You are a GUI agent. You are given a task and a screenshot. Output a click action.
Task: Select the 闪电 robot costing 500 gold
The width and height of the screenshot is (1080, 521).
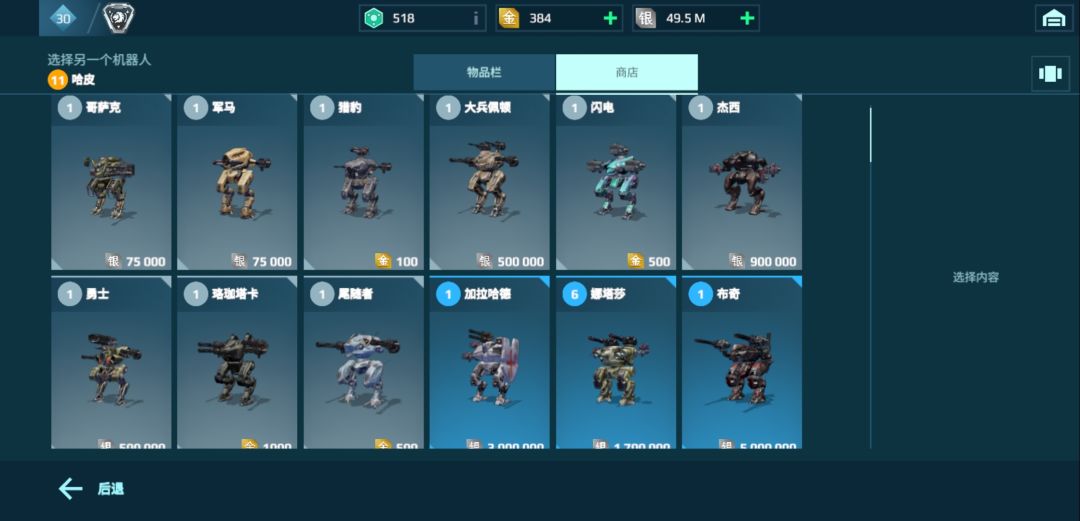pos(616,182)
